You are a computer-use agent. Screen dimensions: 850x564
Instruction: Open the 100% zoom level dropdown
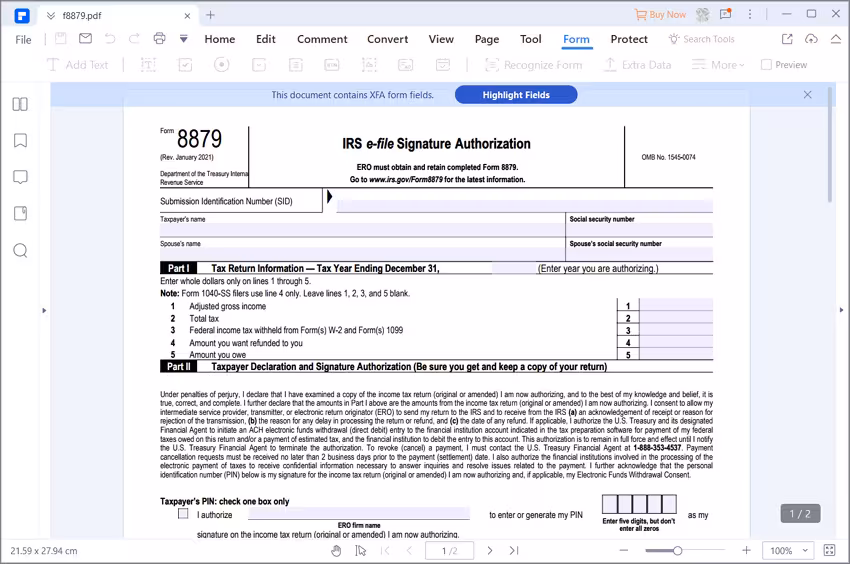789,550
